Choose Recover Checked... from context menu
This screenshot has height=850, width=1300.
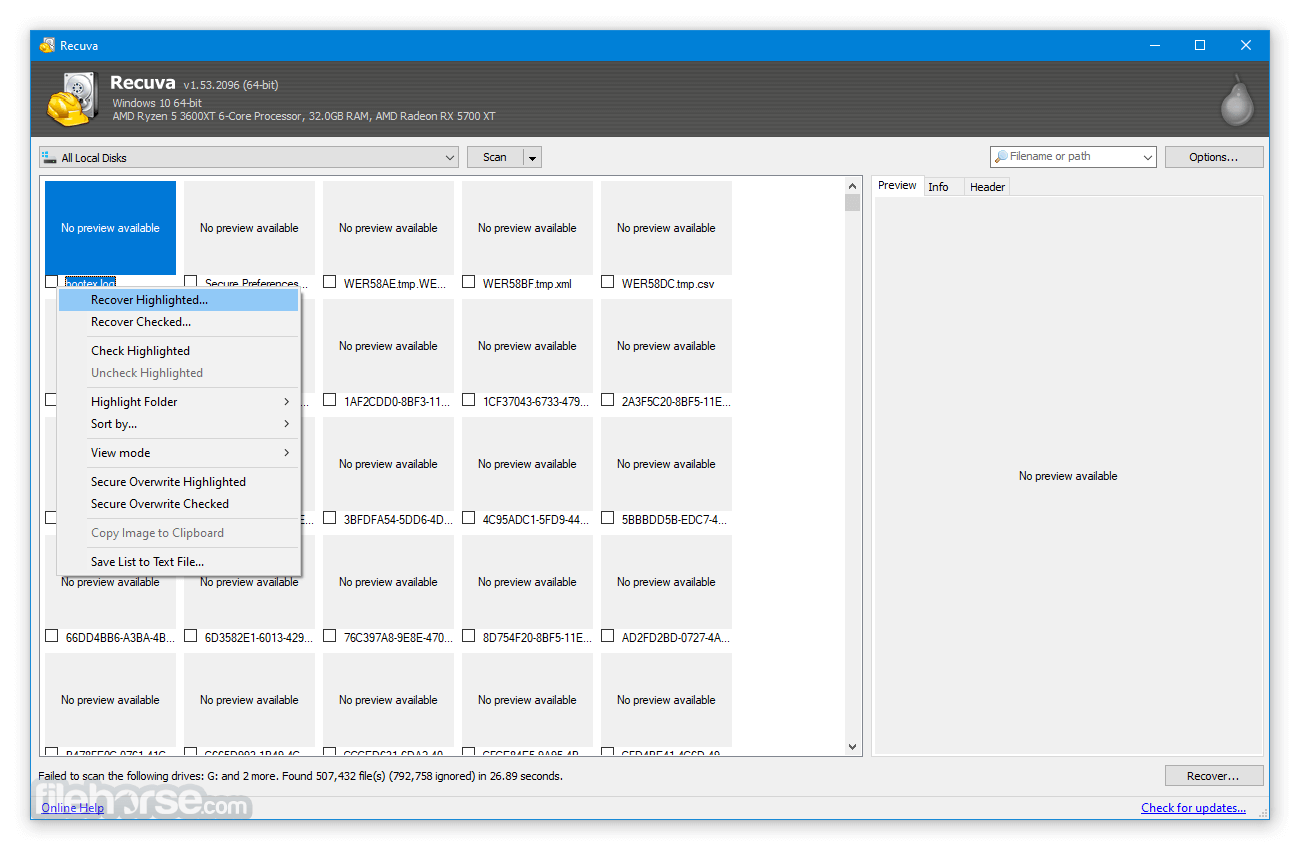coord(179,322)
